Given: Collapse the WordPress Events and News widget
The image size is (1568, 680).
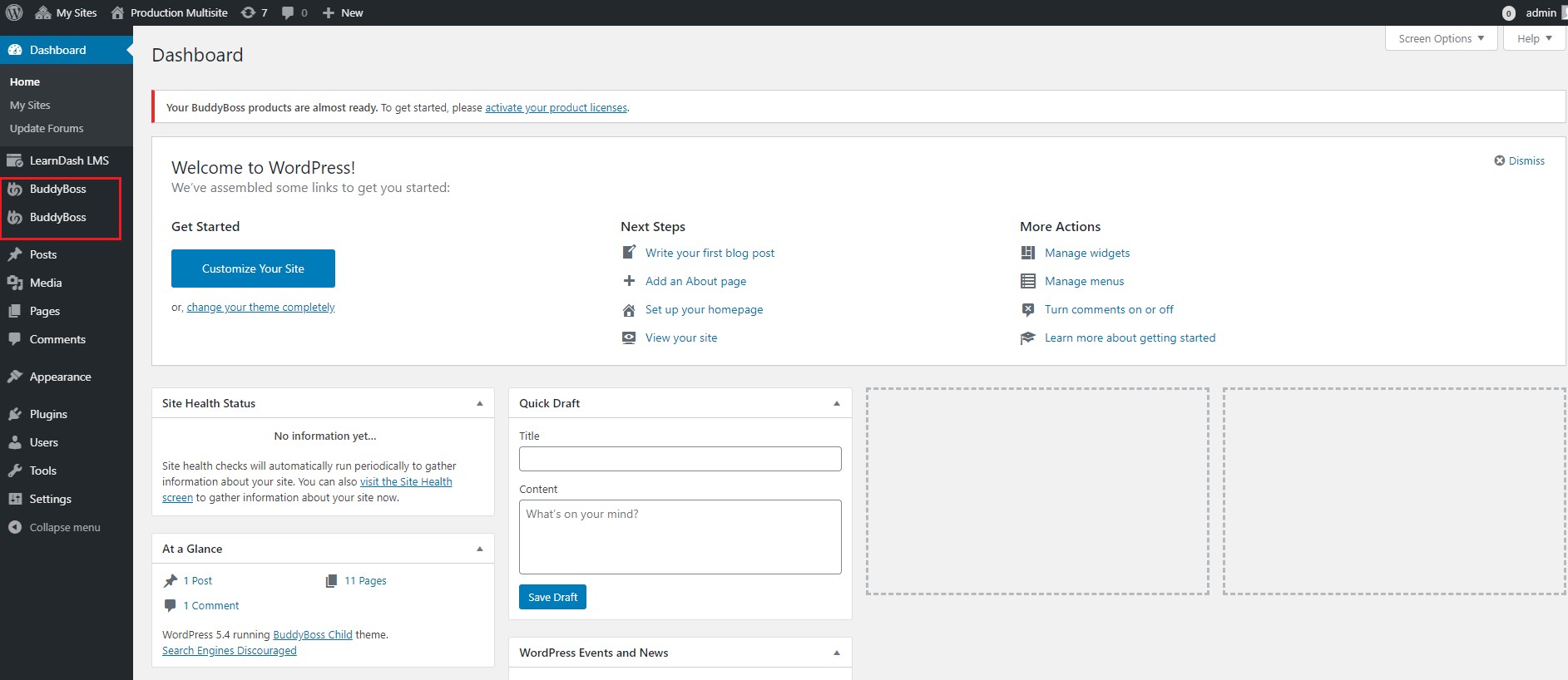Looking at the screenshot, I should (837, 653).
